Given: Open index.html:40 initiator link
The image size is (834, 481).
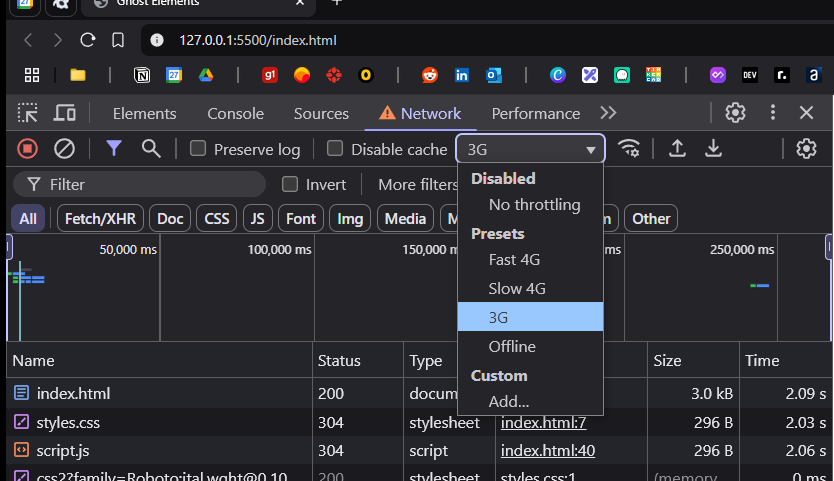Looking at the screenshot, I should 548,451.
